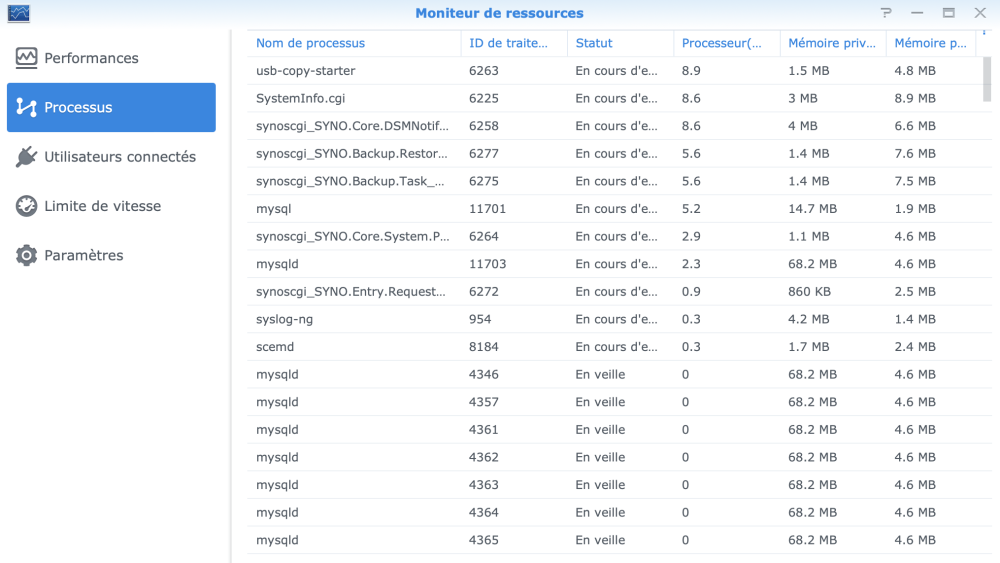The height and width of the screenshot is (563, 1000).
Task: Click the Processus branch icon
Action: point(26,107)
